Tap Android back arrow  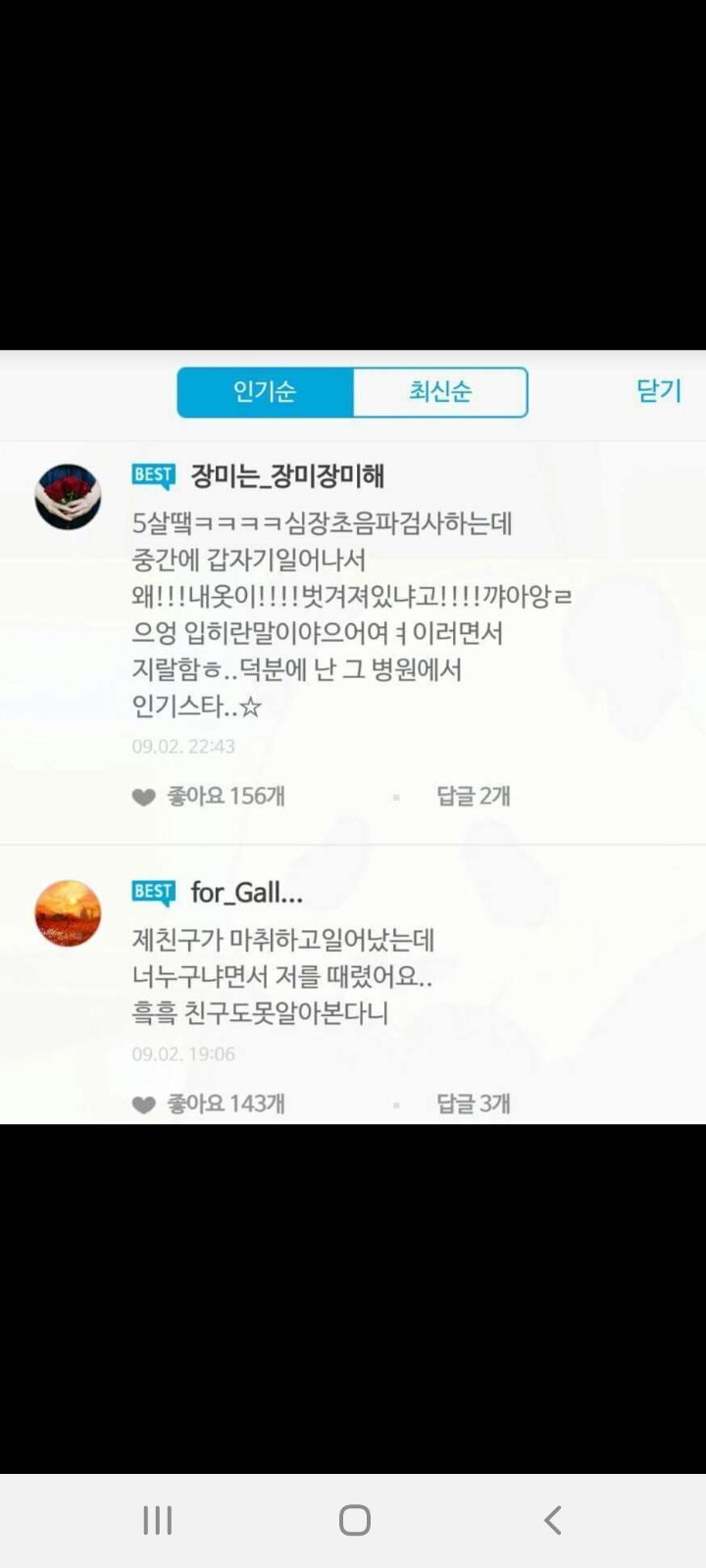click(553, 1520)
